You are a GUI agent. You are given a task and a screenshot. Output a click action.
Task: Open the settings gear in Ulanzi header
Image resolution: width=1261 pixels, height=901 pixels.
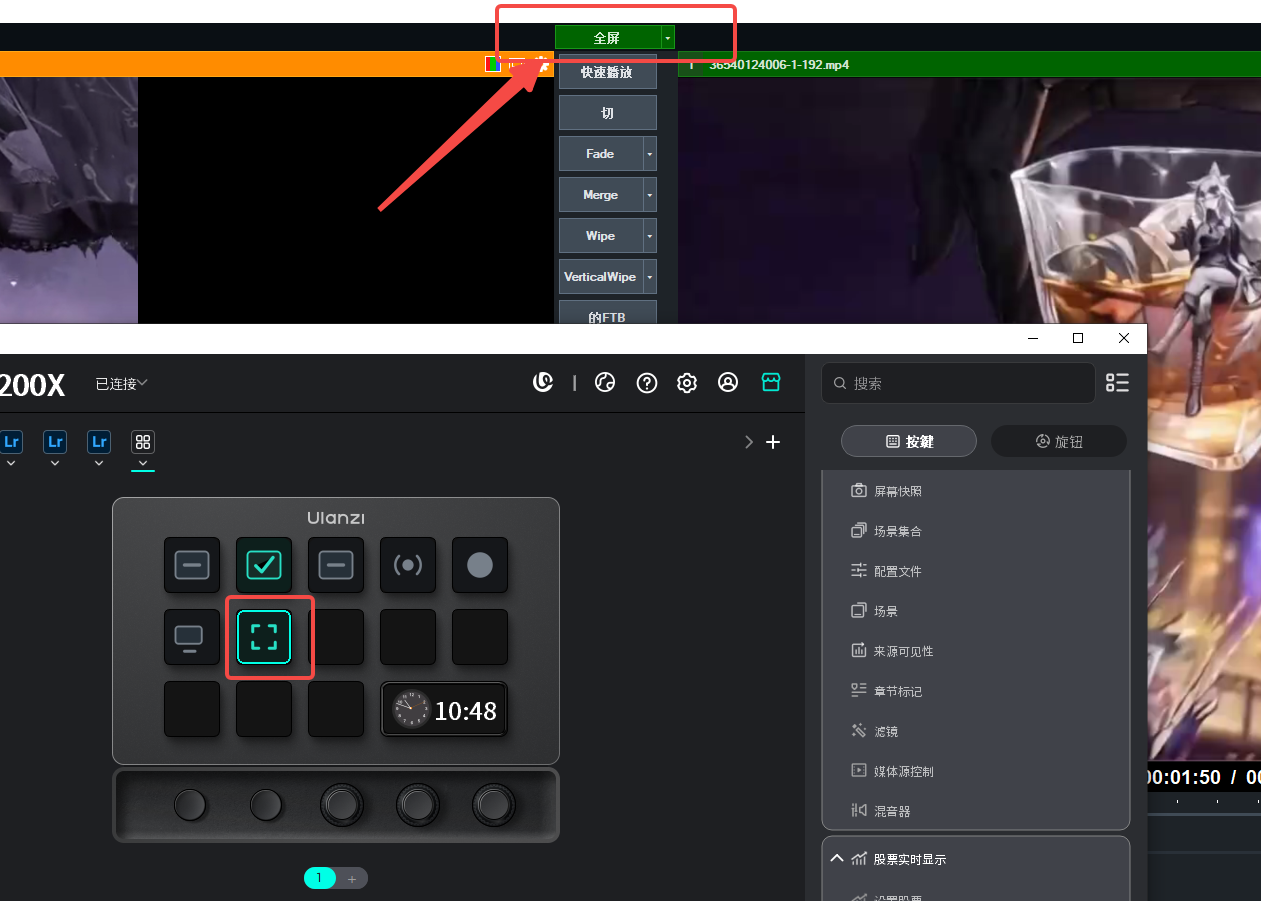coord(687,383)
